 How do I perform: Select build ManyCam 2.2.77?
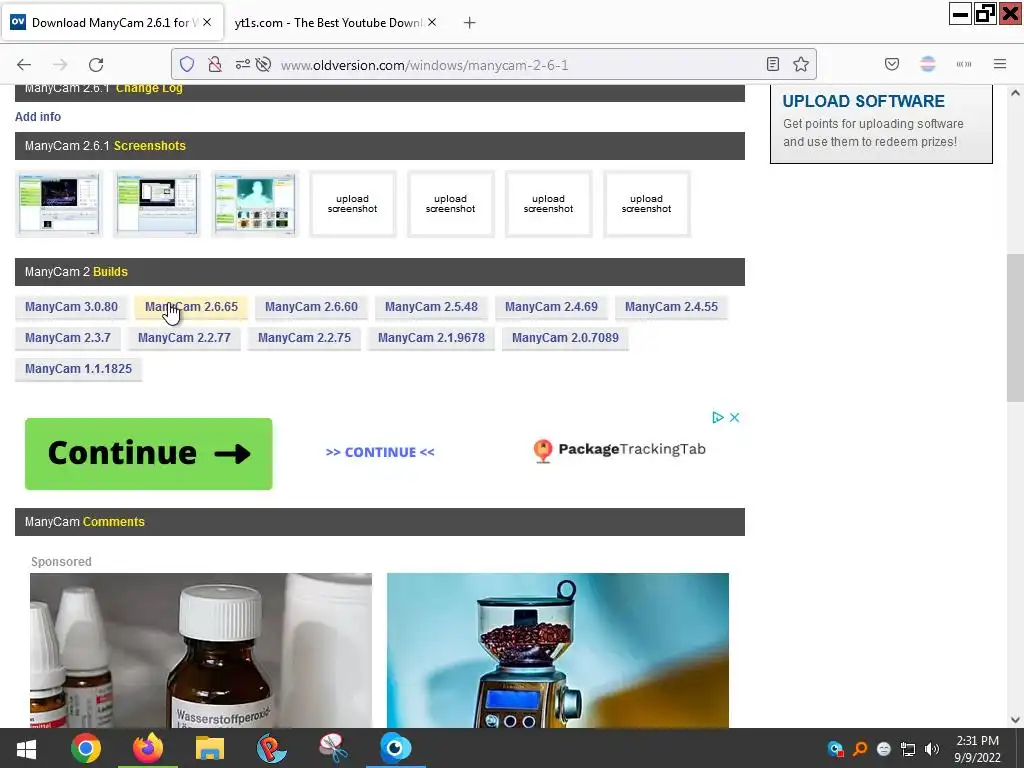[184, 338]
